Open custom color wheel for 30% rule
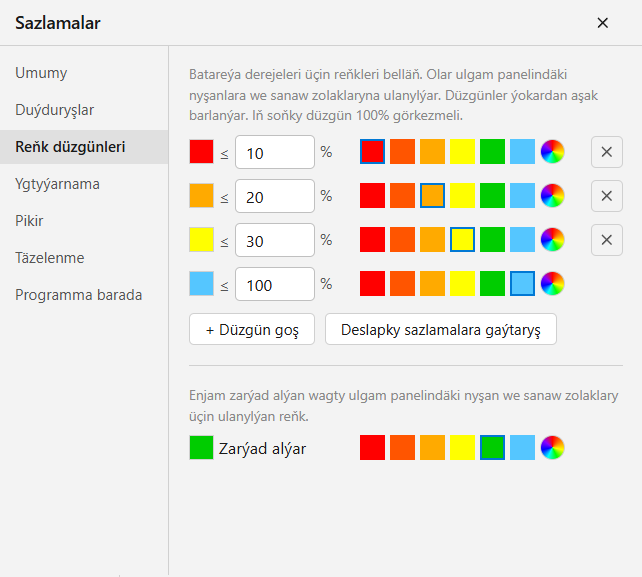 [x=552, y=240]
